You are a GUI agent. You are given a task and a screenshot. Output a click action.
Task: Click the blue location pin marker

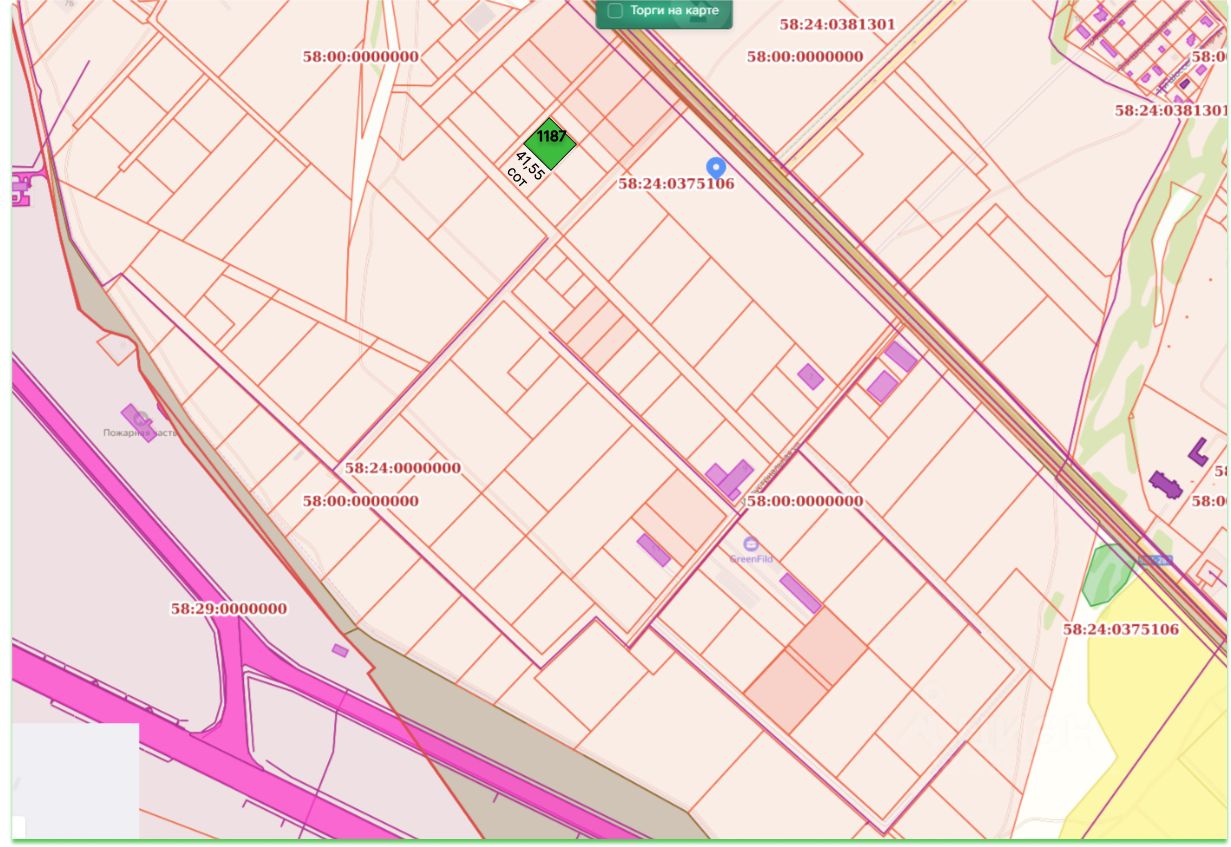pos(715,167)
